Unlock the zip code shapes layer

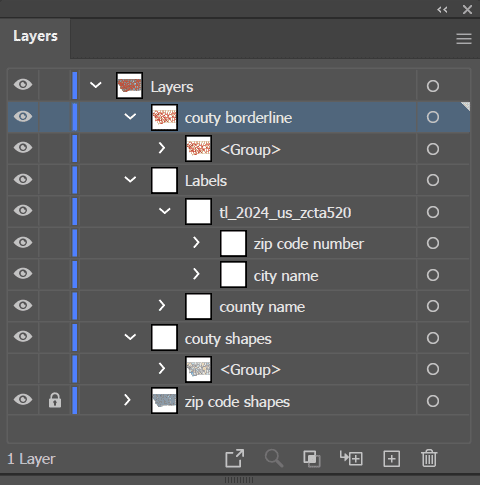(x=55, y=400)
